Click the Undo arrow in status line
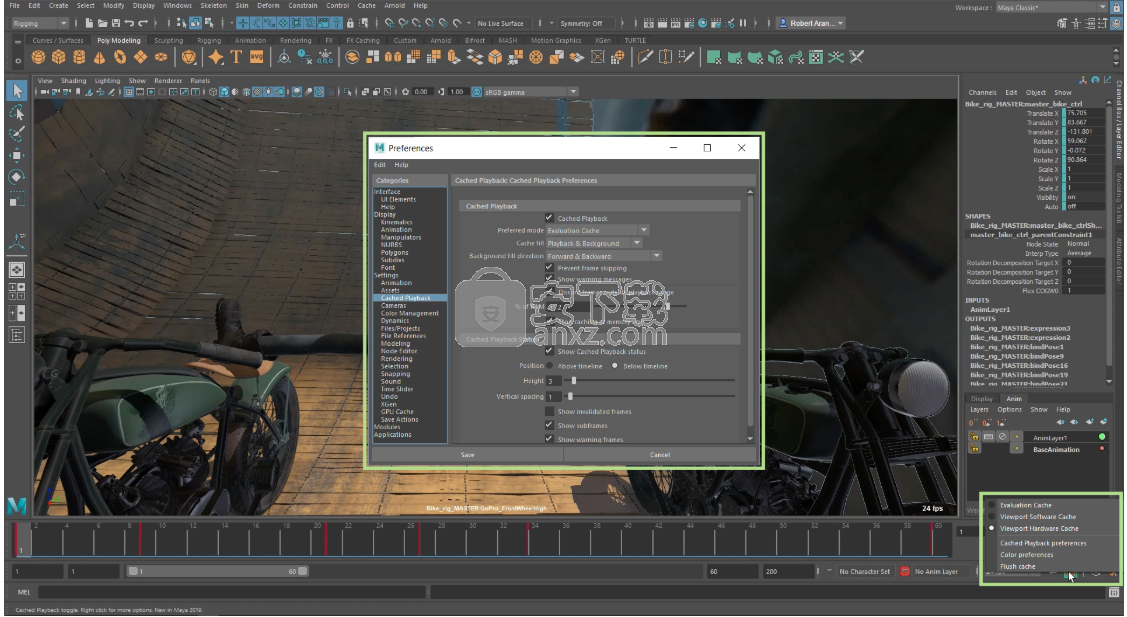The width and height of the screenshot is (1127, 617). tap(129, 23)
